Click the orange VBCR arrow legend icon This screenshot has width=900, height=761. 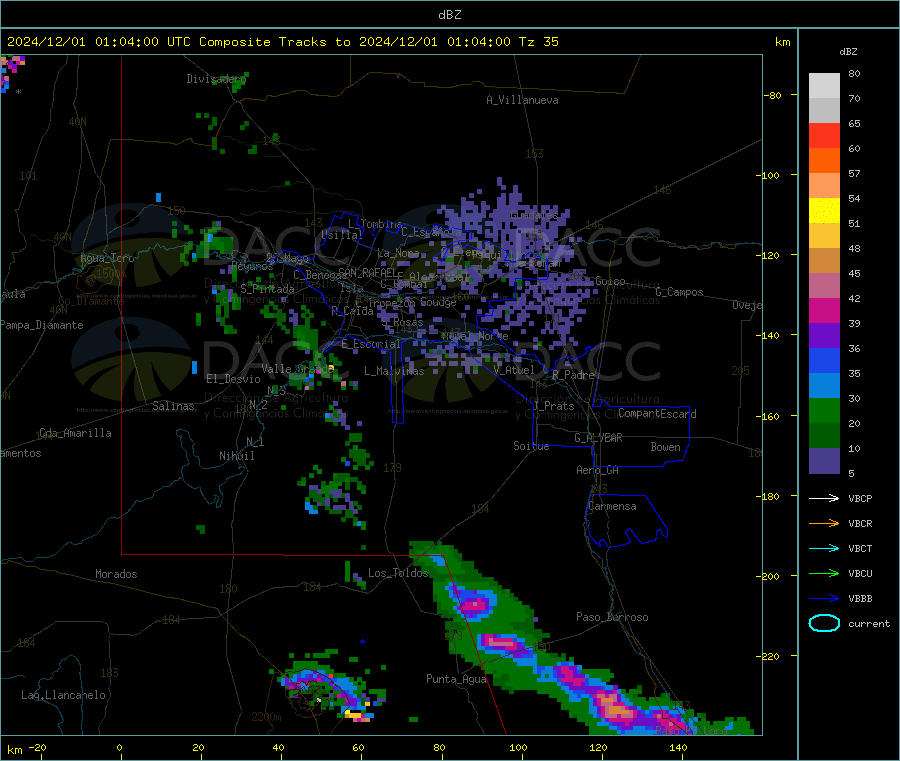(x=824, y=523)
